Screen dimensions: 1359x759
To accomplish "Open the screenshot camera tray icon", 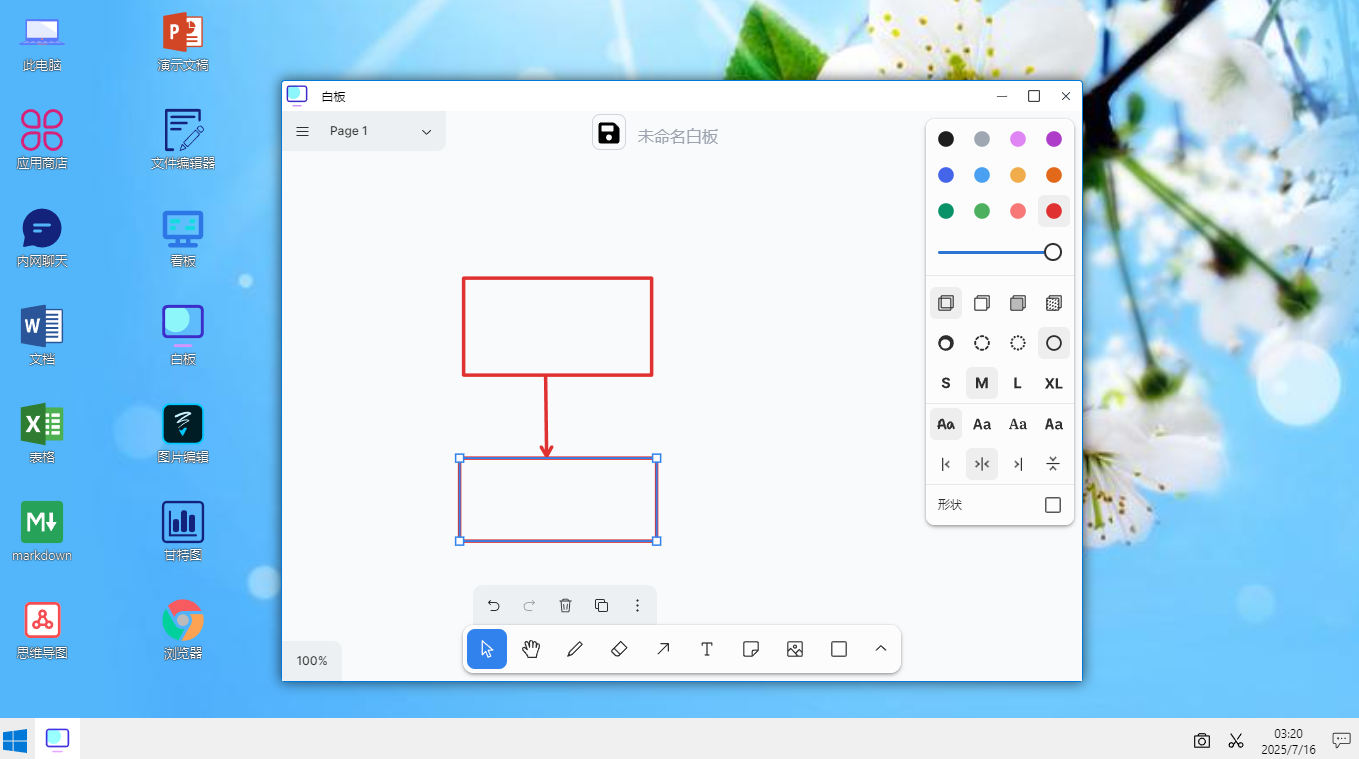I will point(1202,741).
